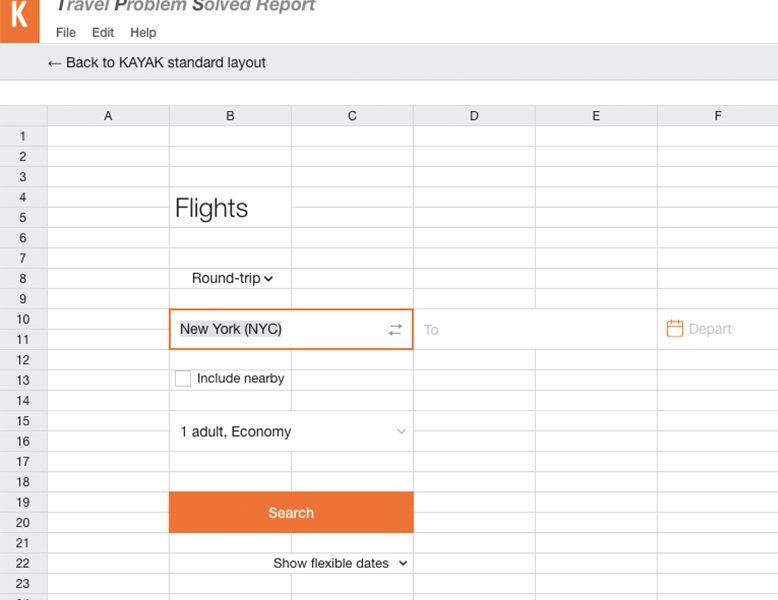Select row 8 header
The width and height of the screenshot is (778, 600).
23,278
